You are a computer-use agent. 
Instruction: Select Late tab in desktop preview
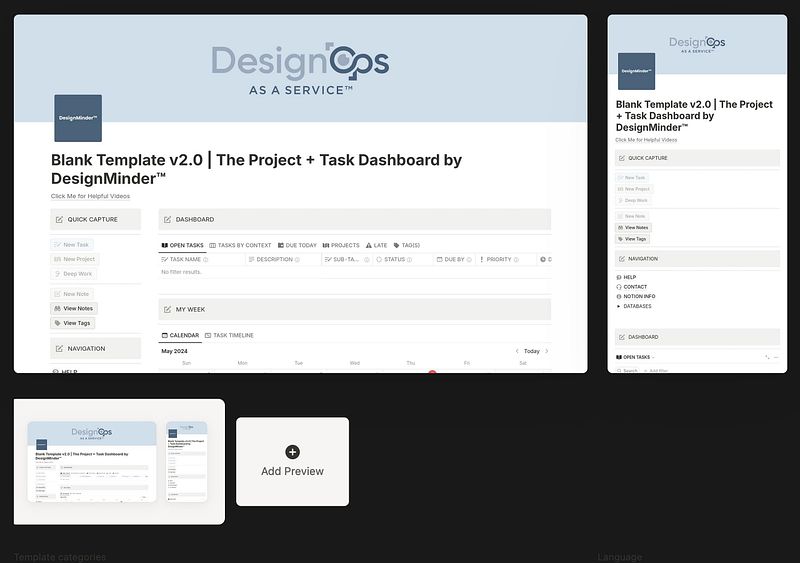[377, 246]
